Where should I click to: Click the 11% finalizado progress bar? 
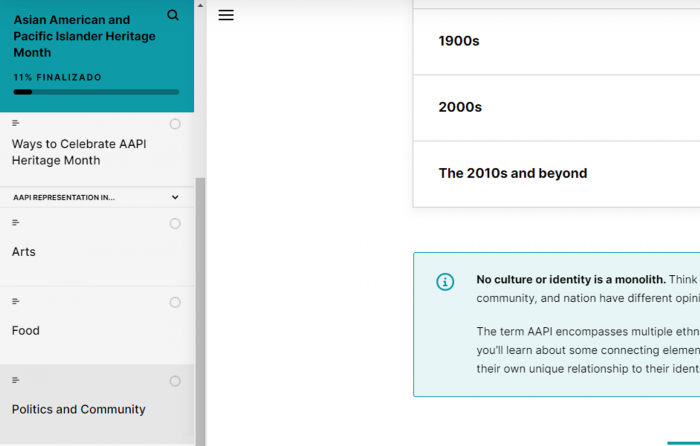click(x=96, y=92)
